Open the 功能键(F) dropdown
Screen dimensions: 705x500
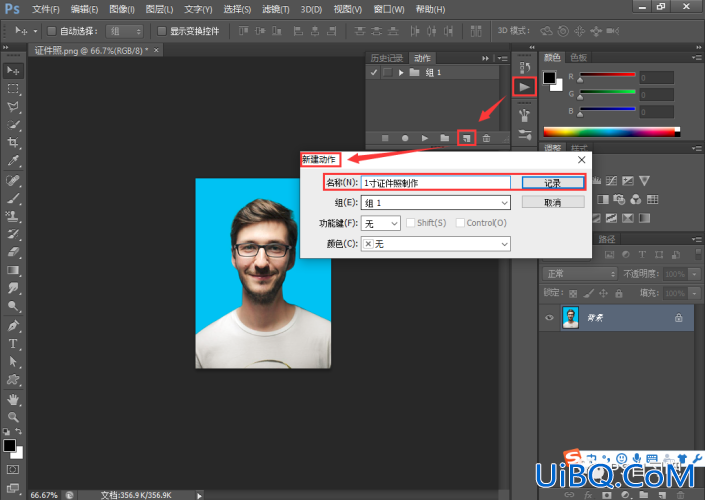coord(381,223)
